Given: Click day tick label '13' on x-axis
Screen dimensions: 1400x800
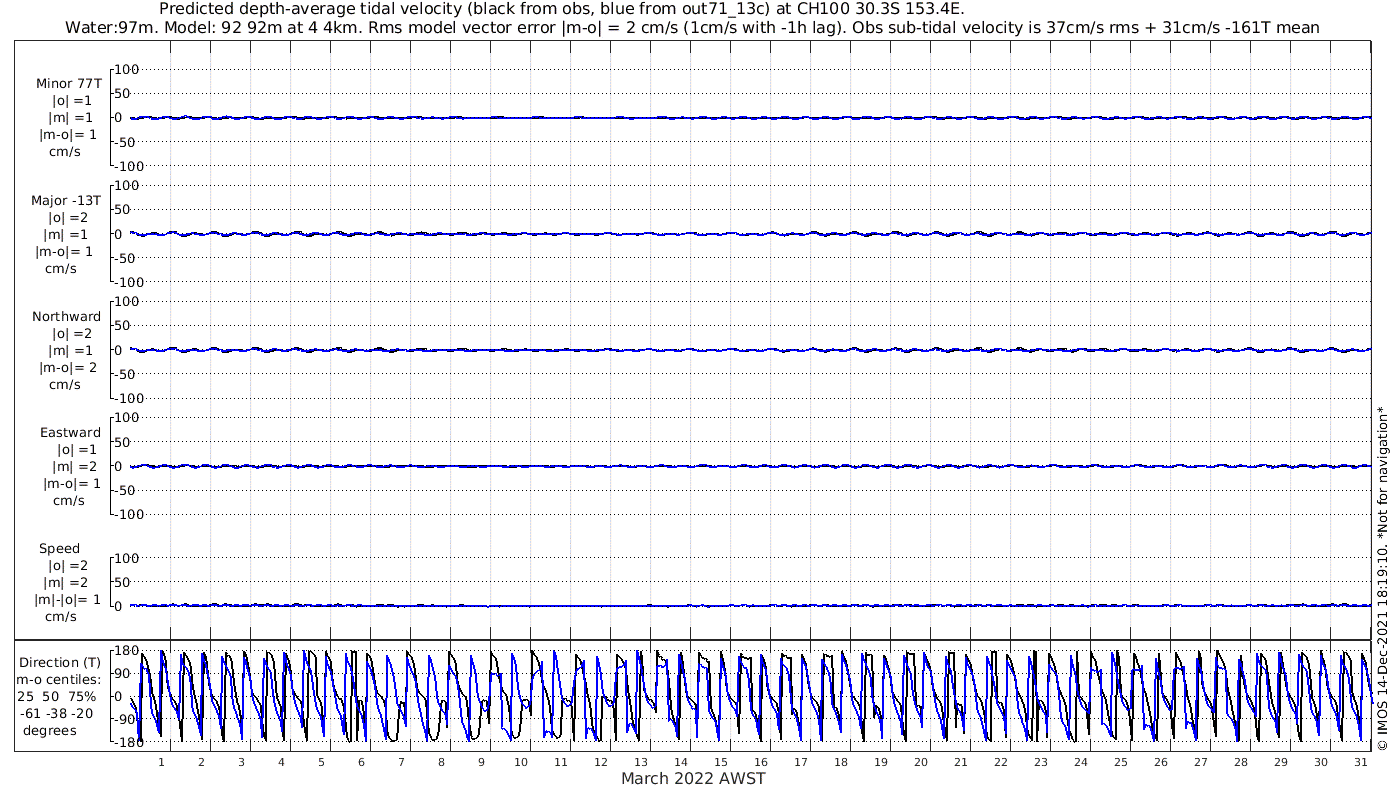Looking at the screenshot, I should tap(641, 762).
